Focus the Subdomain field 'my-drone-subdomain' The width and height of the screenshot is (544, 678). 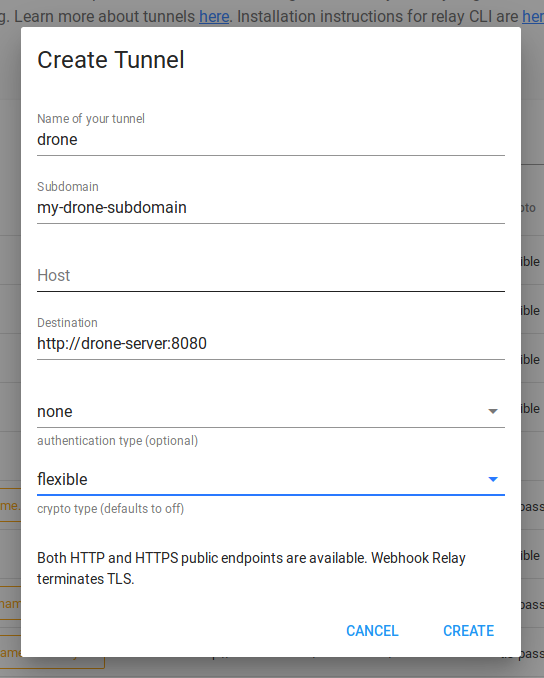[x=271, y=208]
